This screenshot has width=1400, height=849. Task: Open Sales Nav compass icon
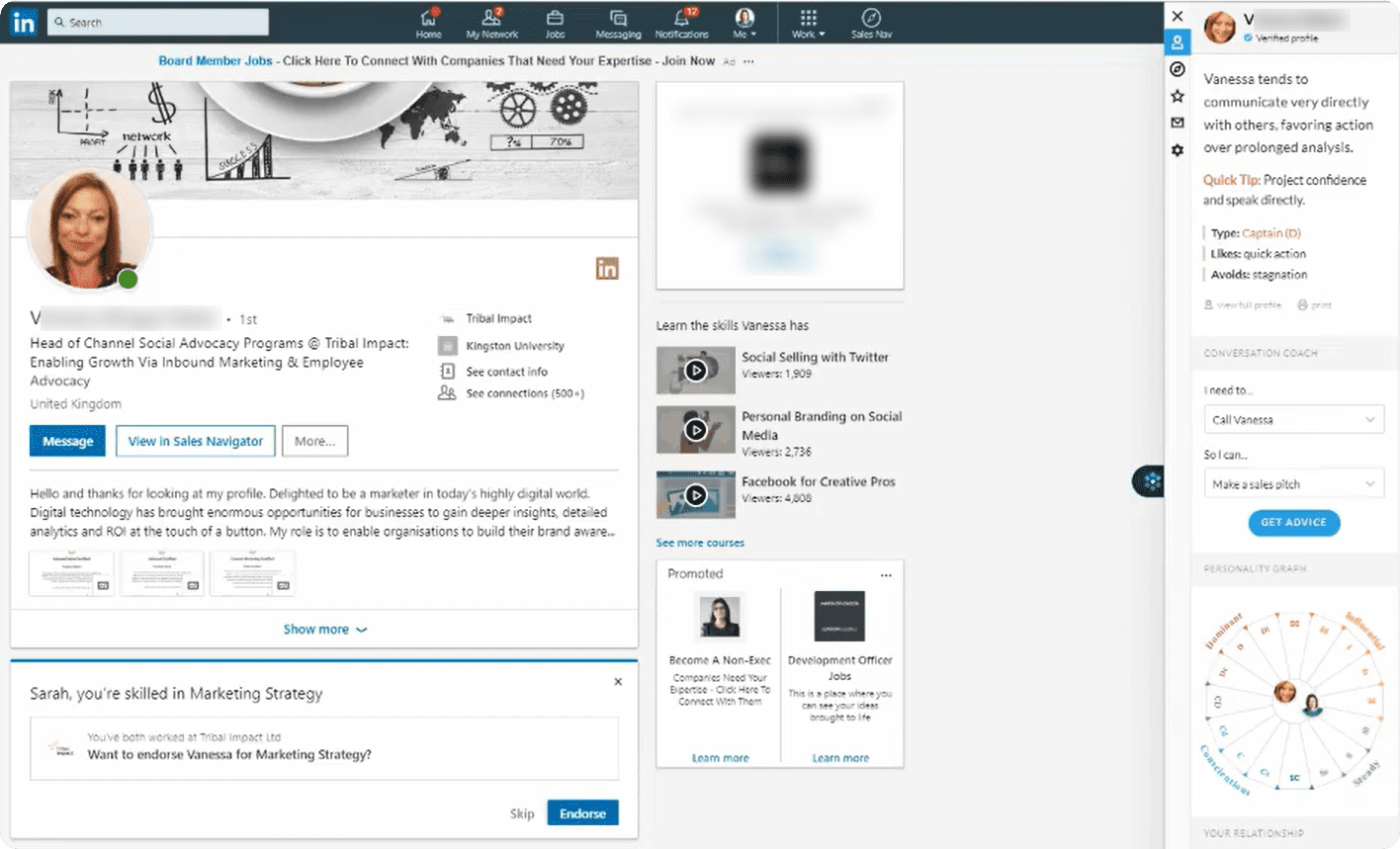coord(871,23)
